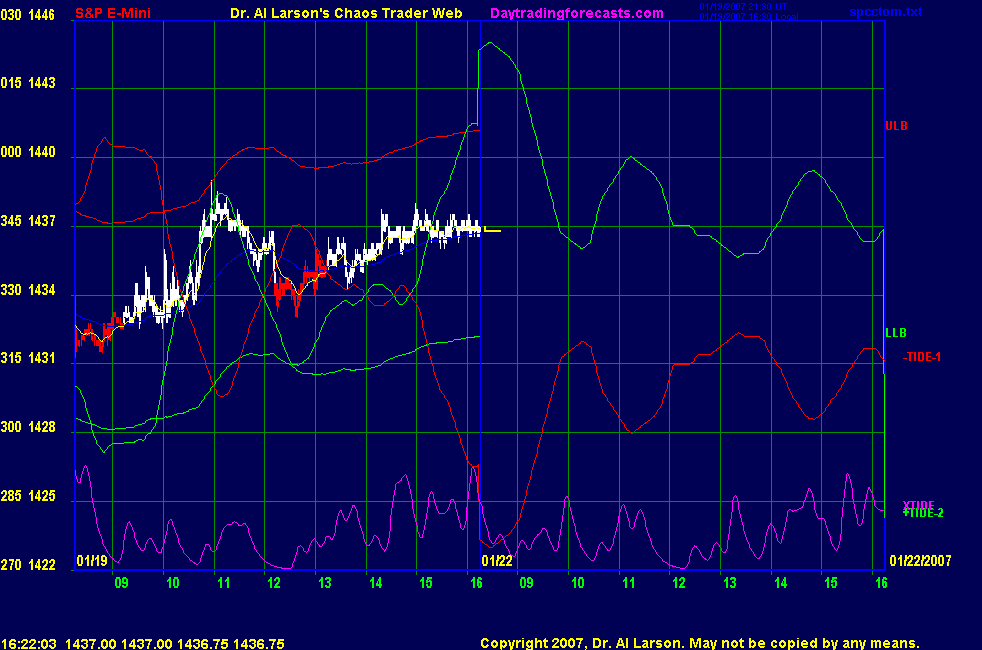Click the 1422 price label at bottom
Image resolution: width=982 pixels, height=650 pixels.
coord(41,565)
